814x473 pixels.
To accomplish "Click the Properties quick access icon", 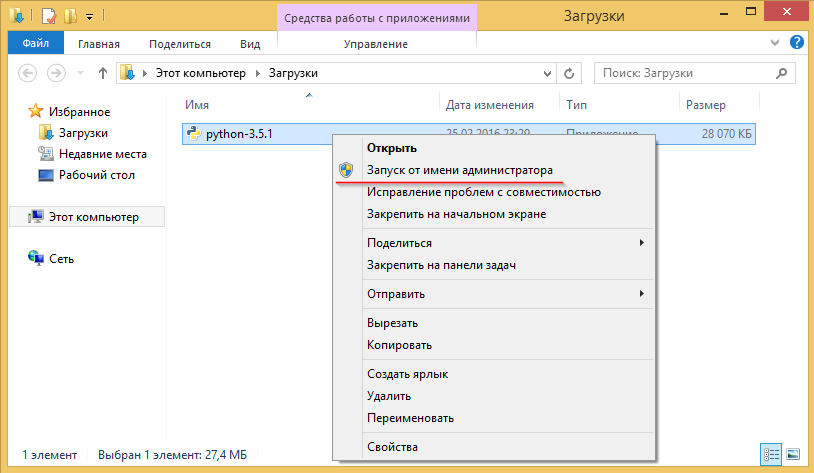I will coord(48,16).
